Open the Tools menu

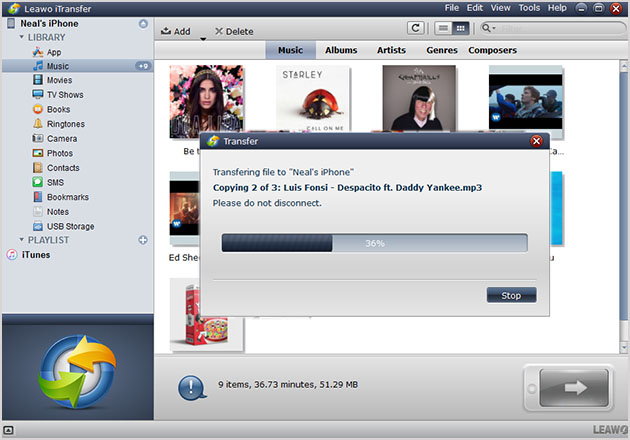[529, 8]
